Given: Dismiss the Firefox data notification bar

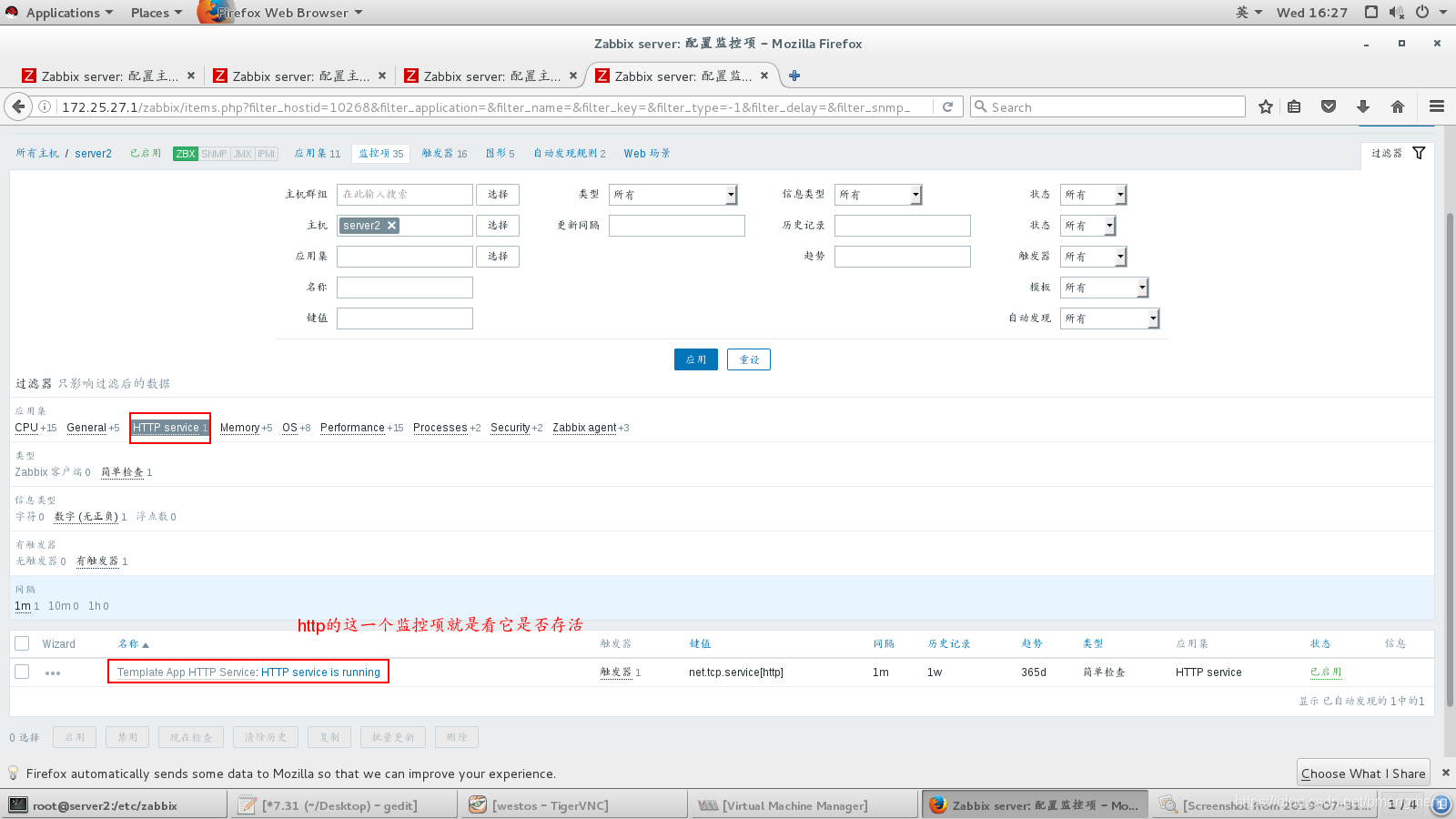Looking at the screenshot, I should [x=1445, y=773].
